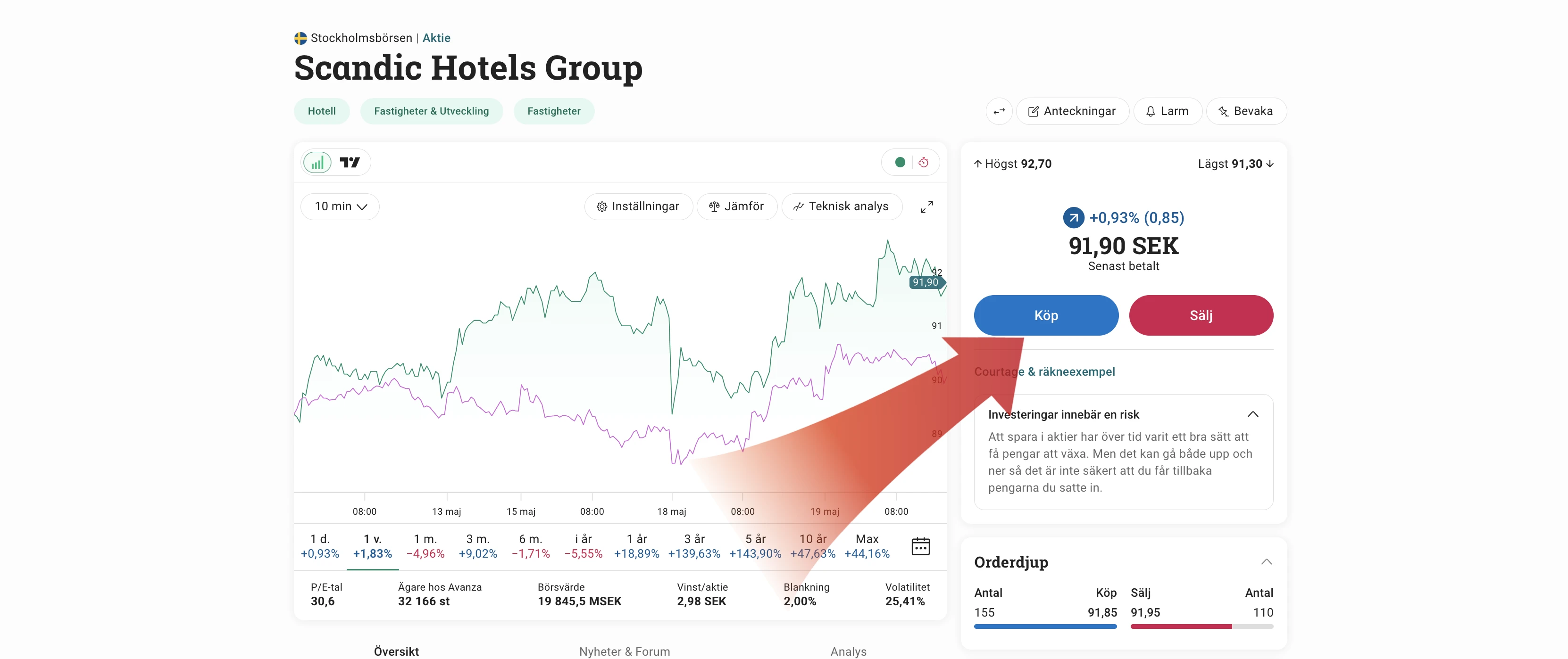Select the 6 m. period tab
The height and width of the screenshot is (659, 1568).
pos(531,546)
